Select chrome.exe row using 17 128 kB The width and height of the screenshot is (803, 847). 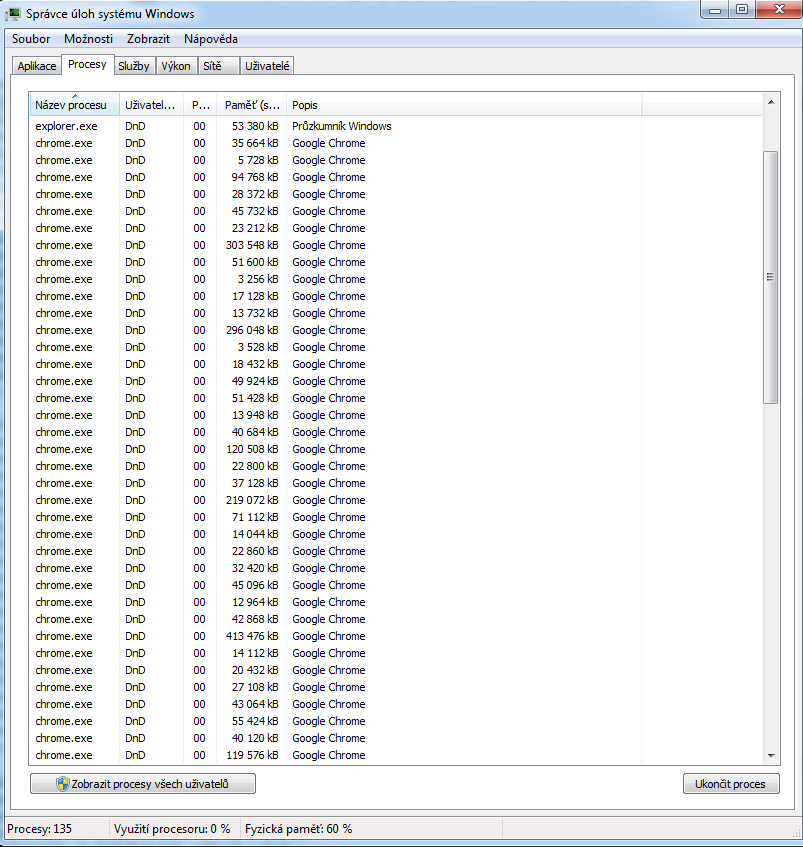[x=336, y=296]
